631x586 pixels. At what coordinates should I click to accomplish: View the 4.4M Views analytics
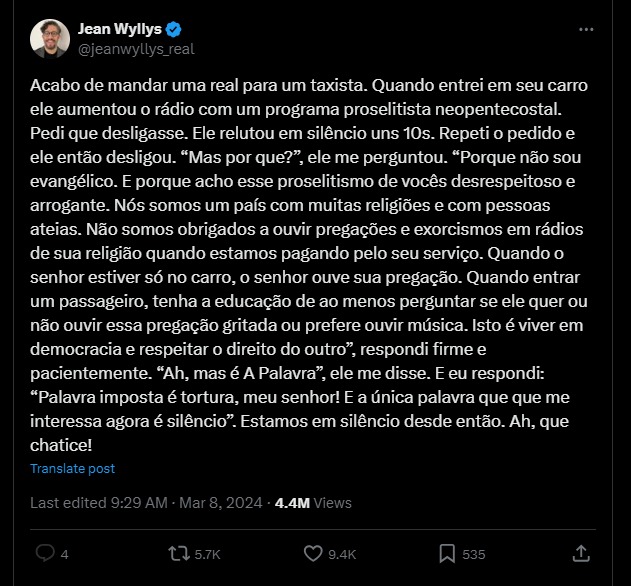coord(313,503)
